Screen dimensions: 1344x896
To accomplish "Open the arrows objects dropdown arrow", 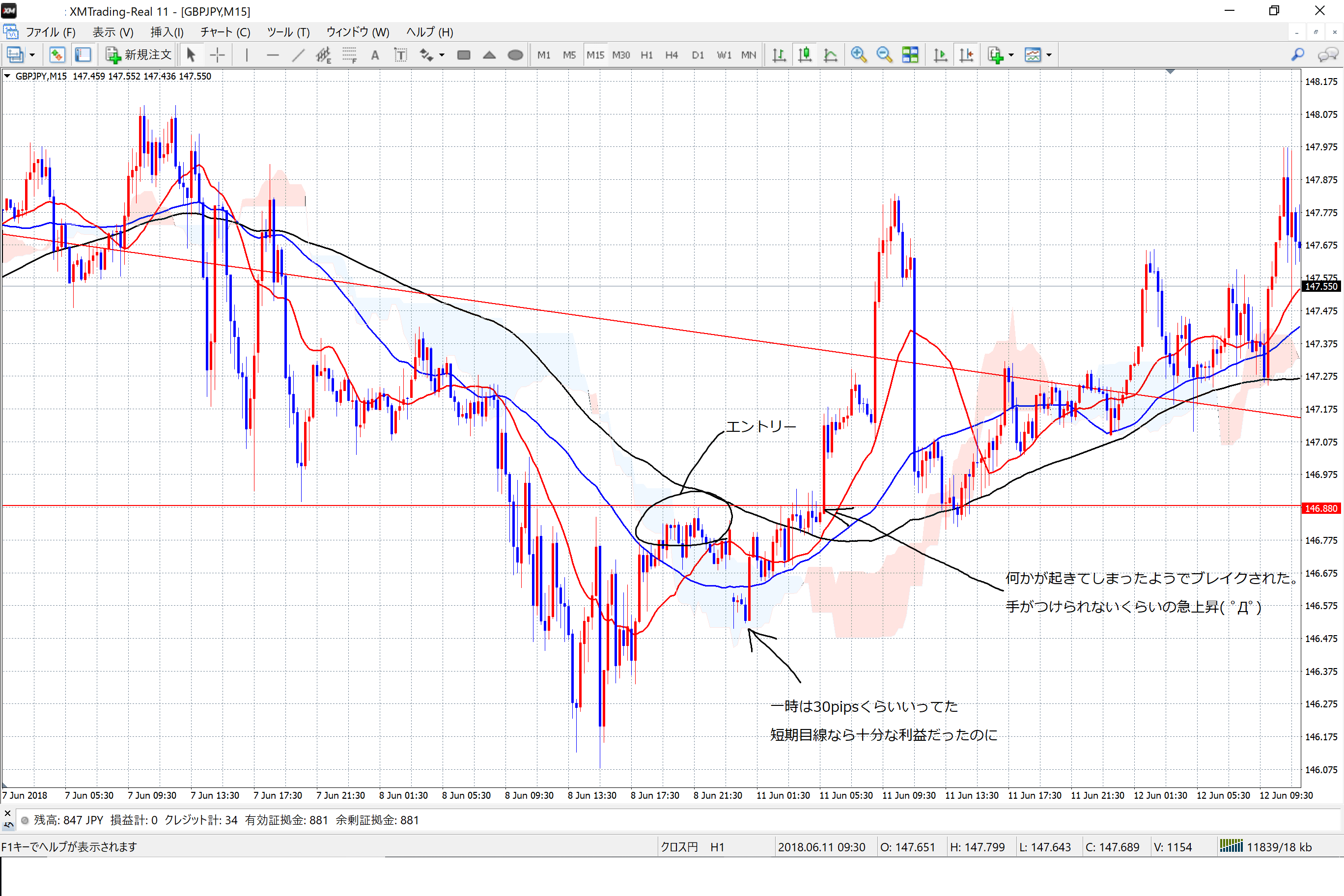I will (442, 55).
